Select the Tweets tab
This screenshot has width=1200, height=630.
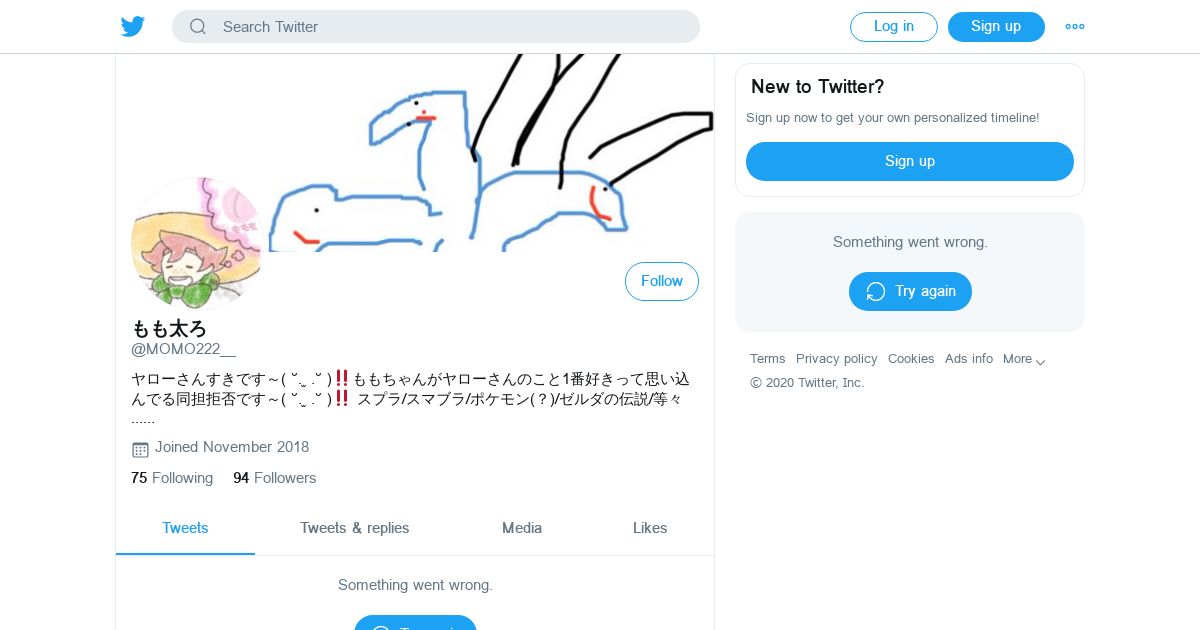pyautogui.click(x=185, y=528)
